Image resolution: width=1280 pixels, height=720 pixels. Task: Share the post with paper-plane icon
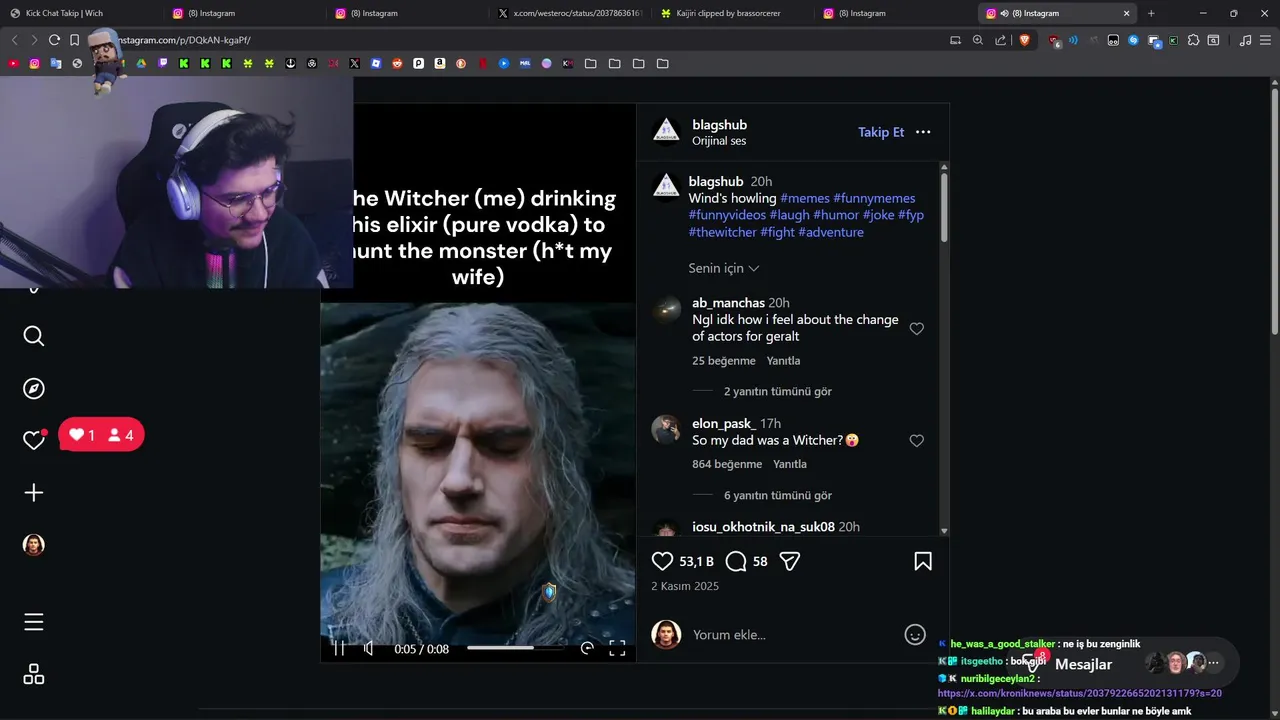pyautogui.click(x=790, y=562)
